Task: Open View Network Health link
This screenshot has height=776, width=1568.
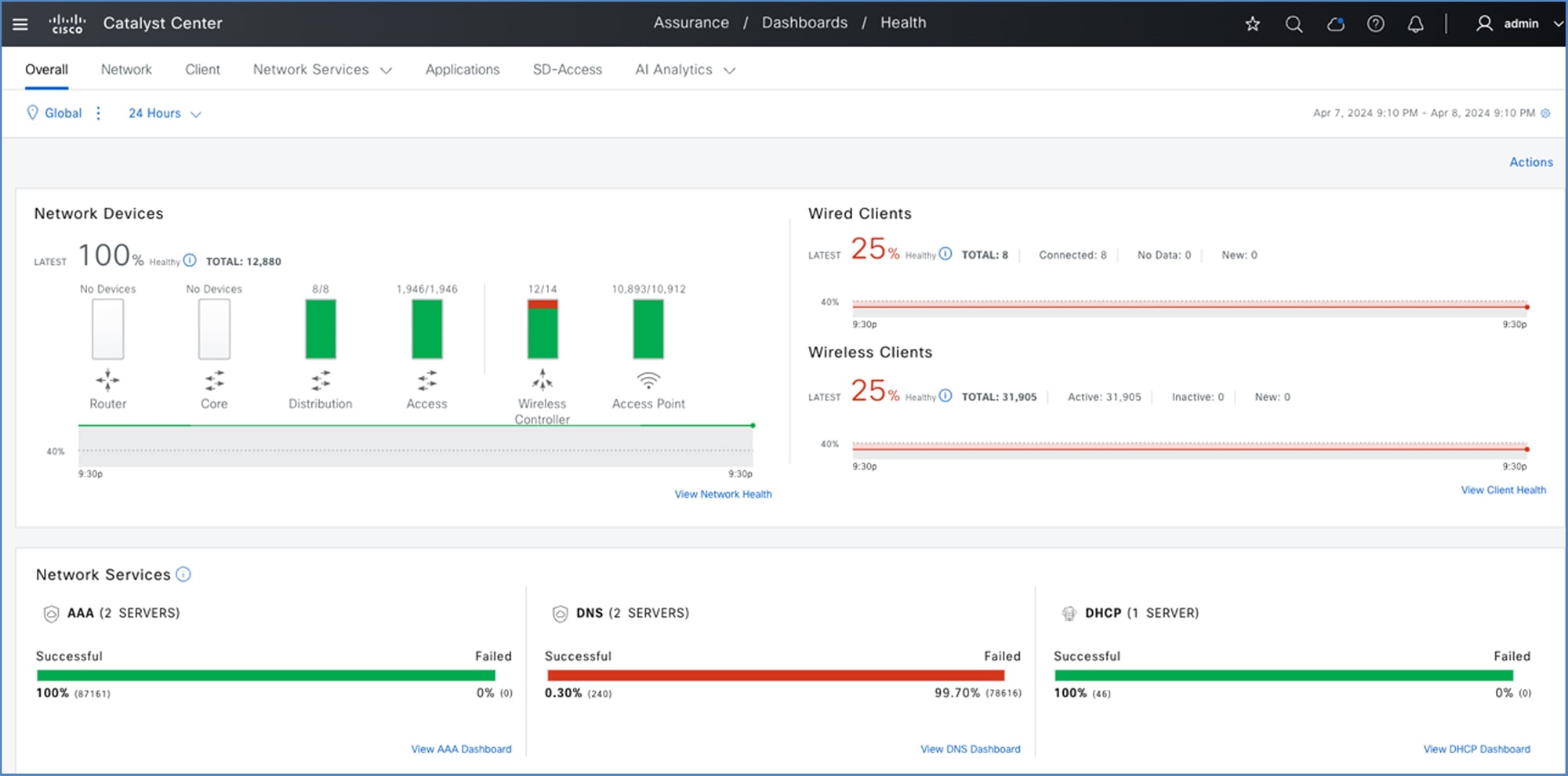Action: click(723, 494)
